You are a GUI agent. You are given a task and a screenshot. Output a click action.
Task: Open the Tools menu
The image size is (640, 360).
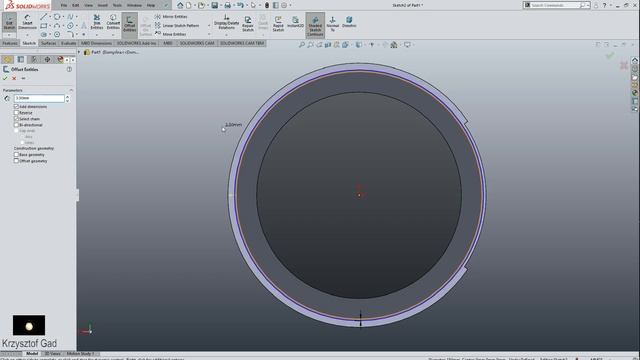[x=117, y=5]
